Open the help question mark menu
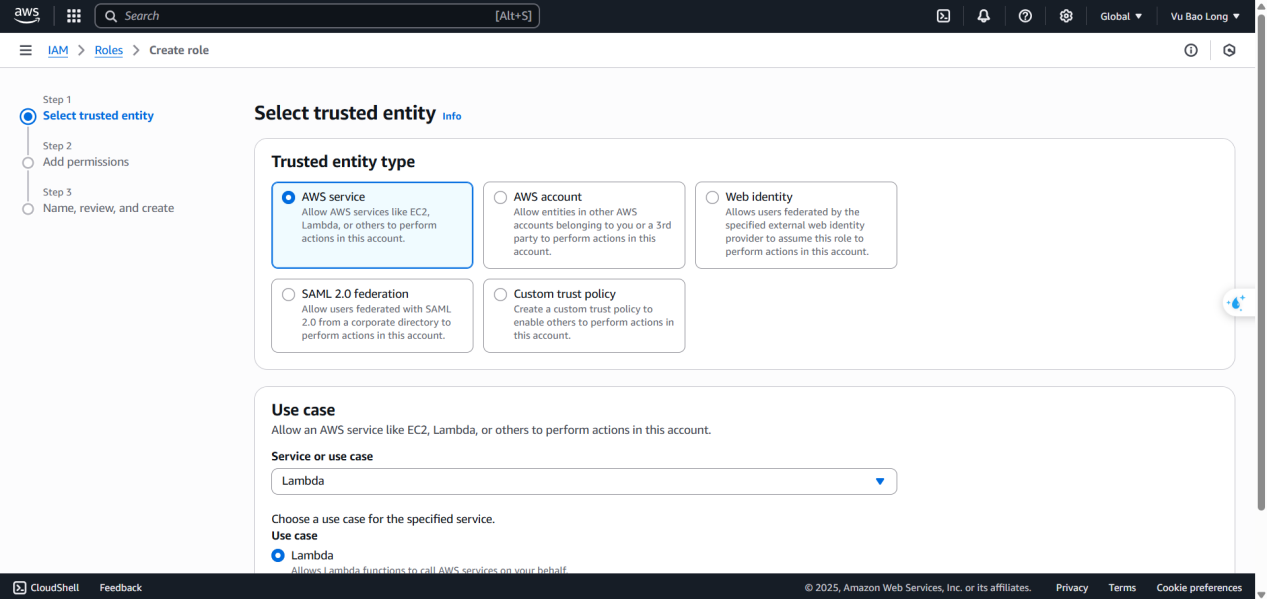1267x599 pixels. pos(1025,16)
